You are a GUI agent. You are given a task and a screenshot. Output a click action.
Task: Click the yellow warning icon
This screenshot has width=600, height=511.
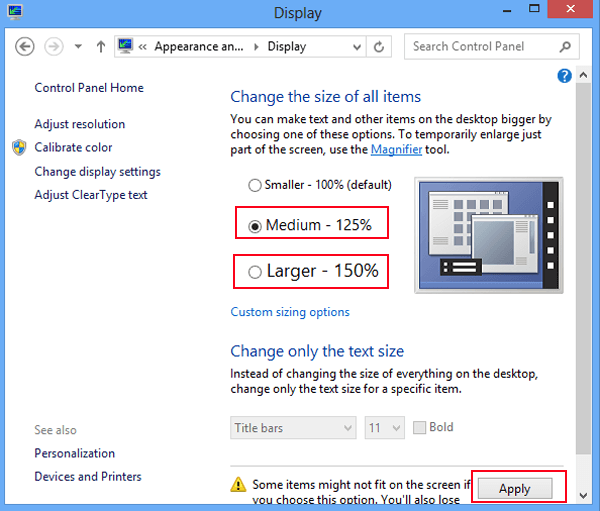(x=238, y=484)
